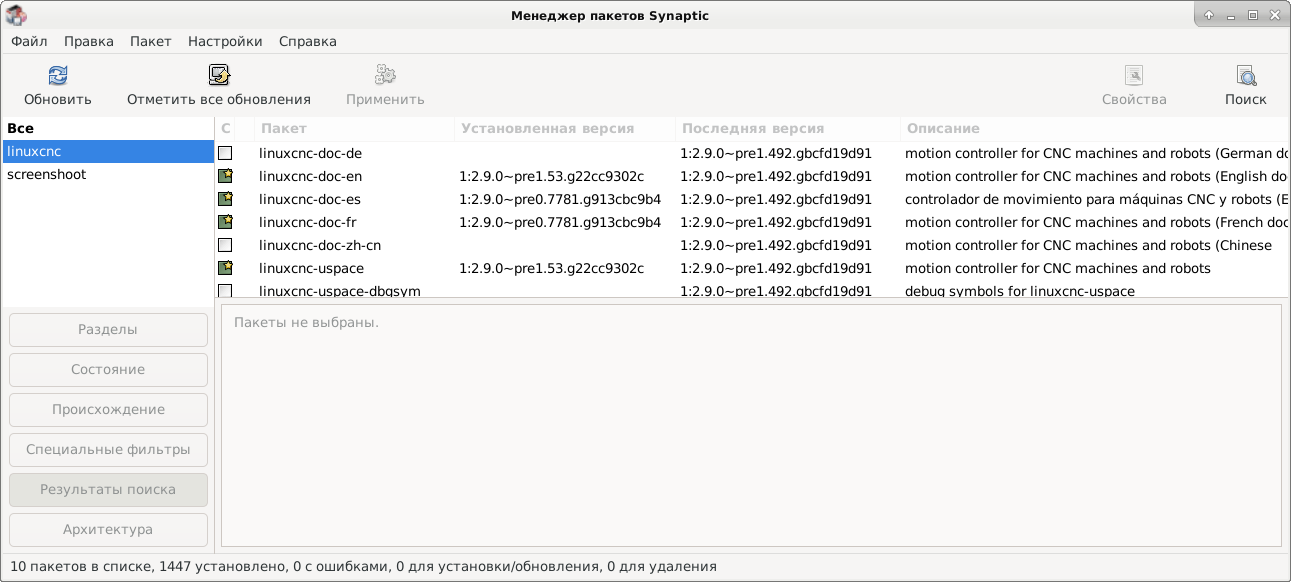Open the Настройки menu

point(225,41)
